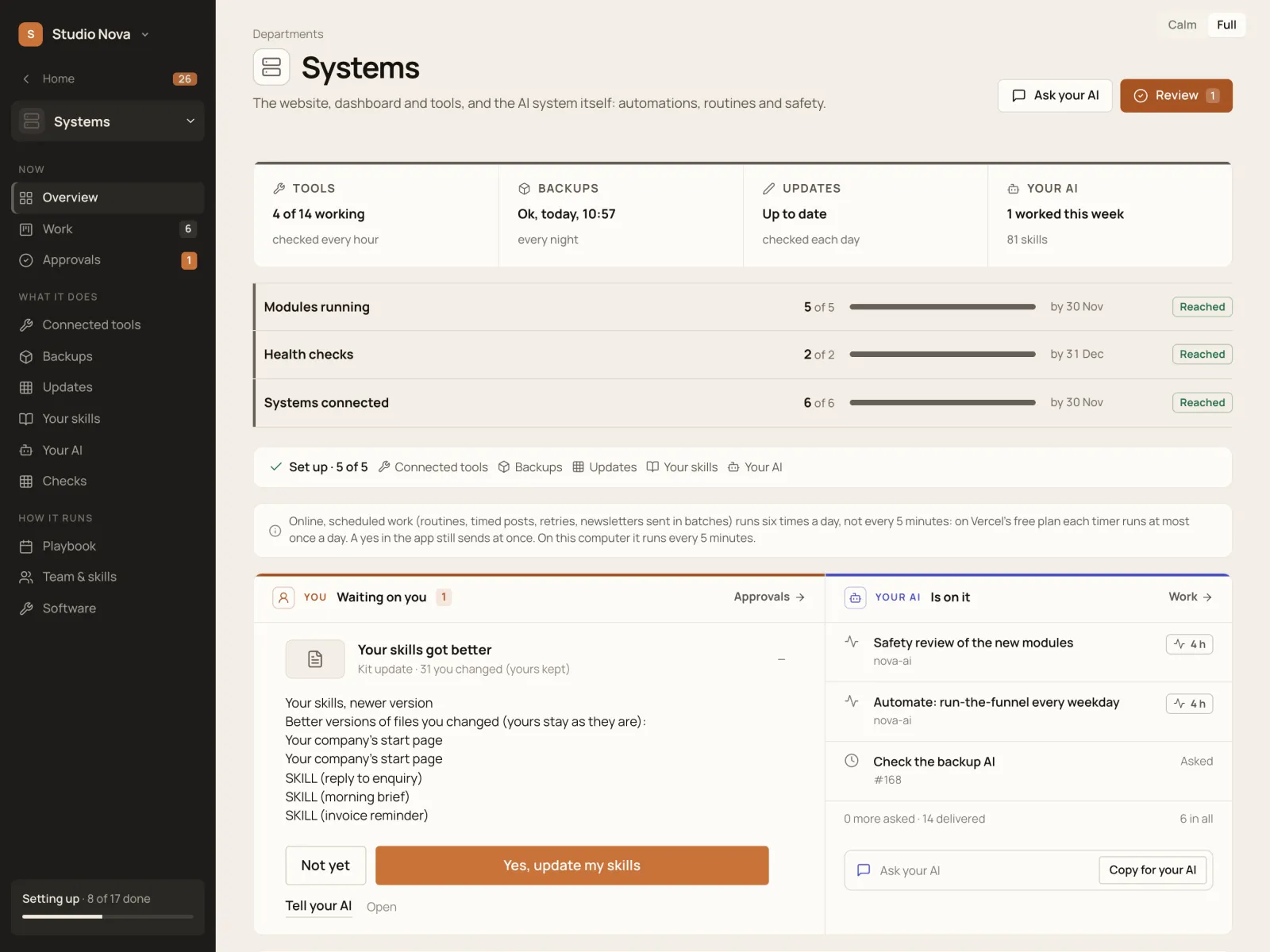Click the Connected tools wrench icon in sidebar
This screenshot has height=952, width=1270.
26,324
